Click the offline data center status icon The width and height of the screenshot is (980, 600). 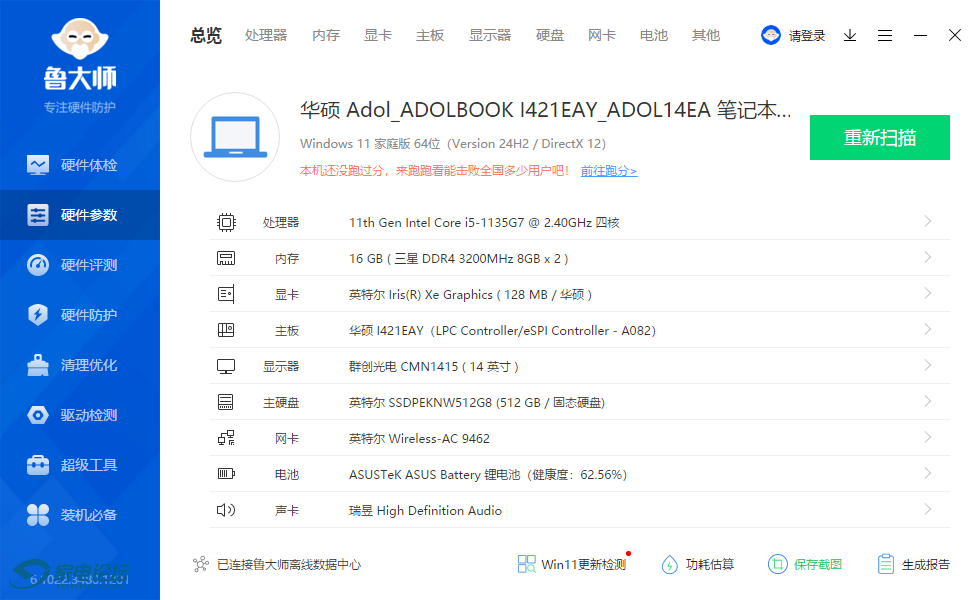(201, 564)
